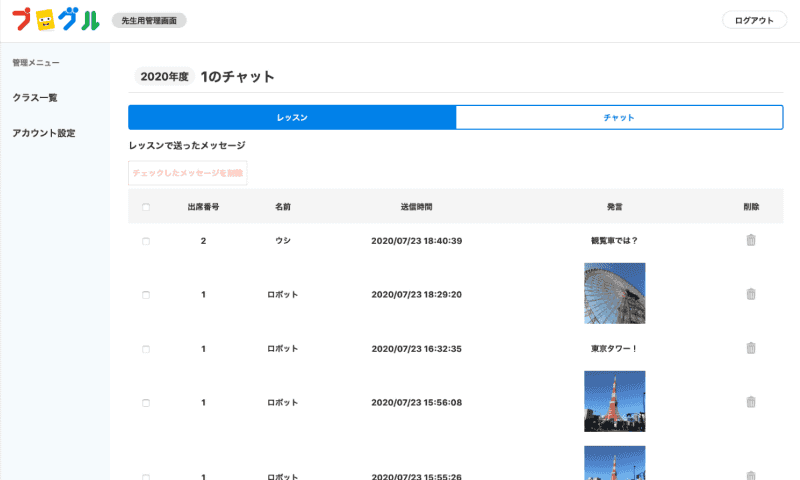
Task: Click trash icon for the 18:29:20 message
Action: [751, 294]
